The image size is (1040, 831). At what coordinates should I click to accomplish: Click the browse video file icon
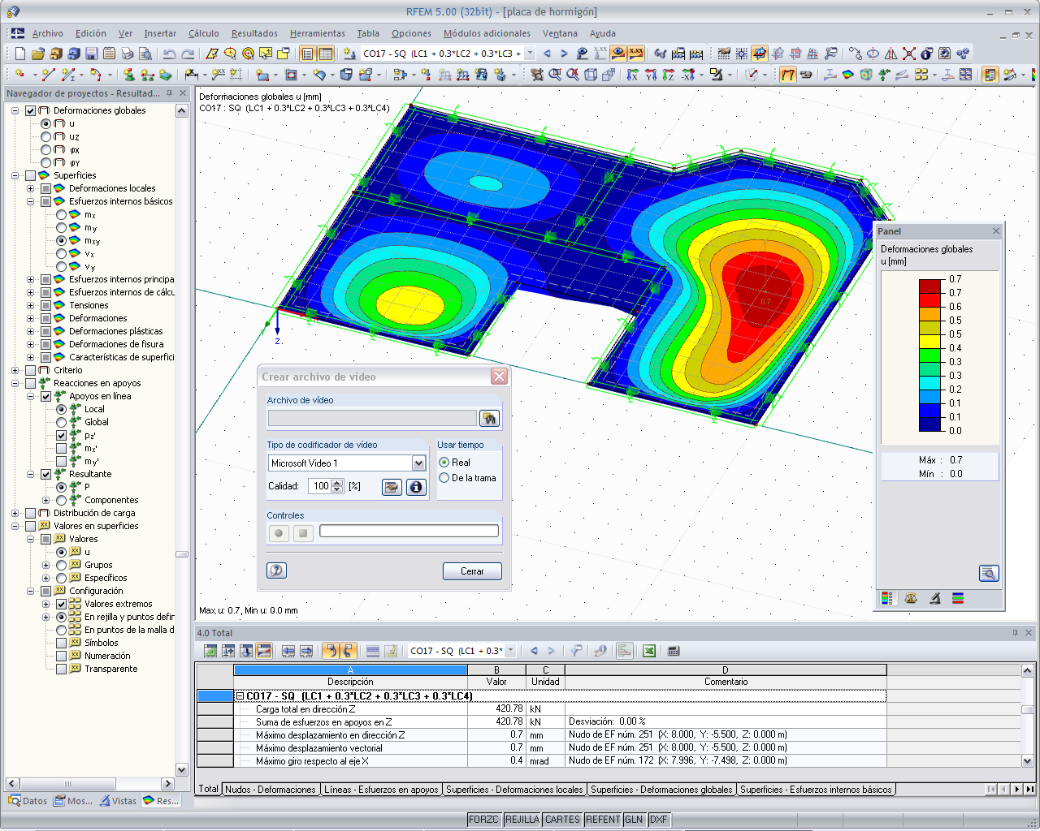pos(489,418)
